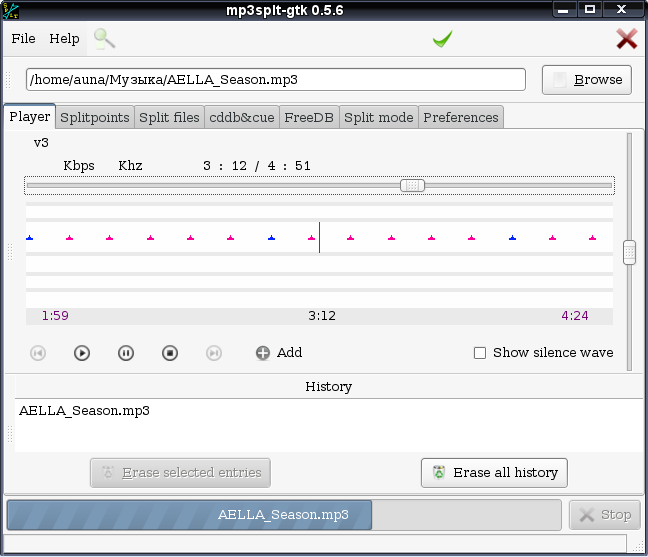Maximize the mp3splt-gtk window
This screenshot has height=557, width=648.
point(590,10)
